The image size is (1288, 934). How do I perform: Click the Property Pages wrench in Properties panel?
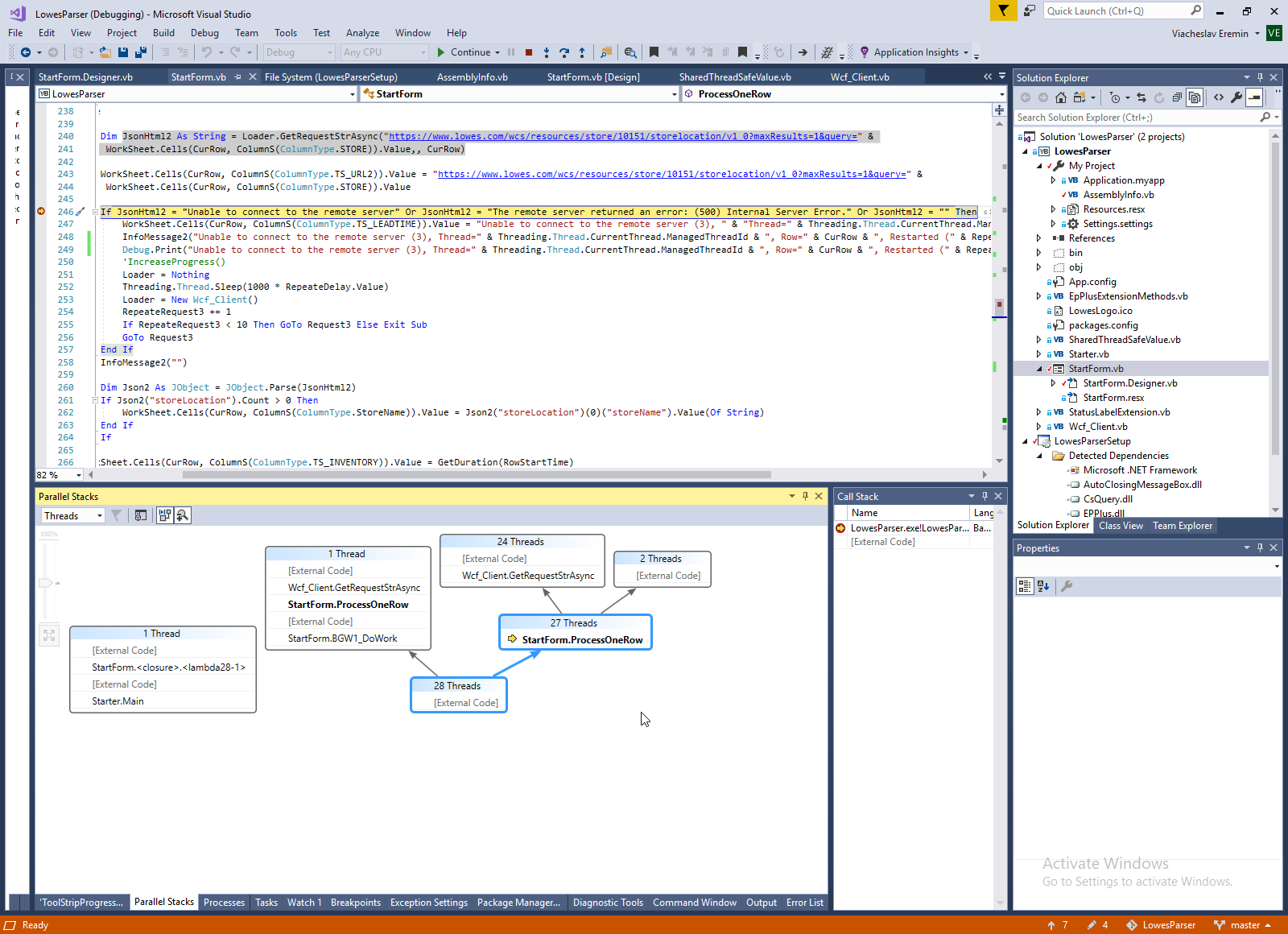(1067, 586)
